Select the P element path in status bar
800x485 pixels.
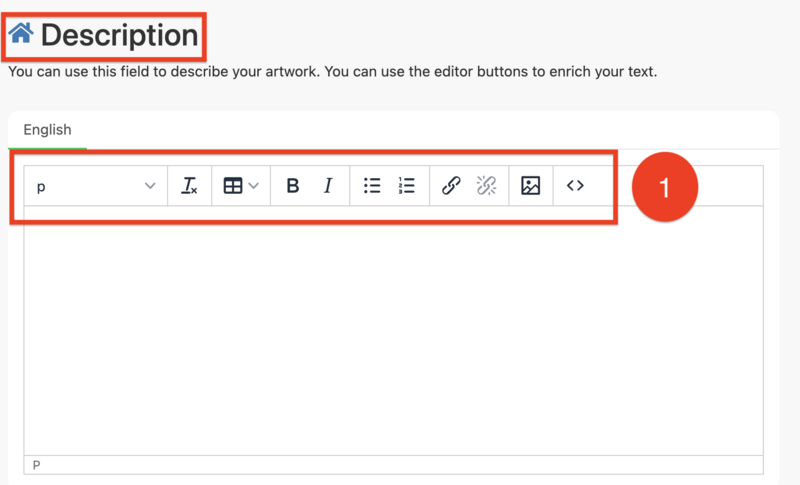pyautogui.click(x=37, y=465)
